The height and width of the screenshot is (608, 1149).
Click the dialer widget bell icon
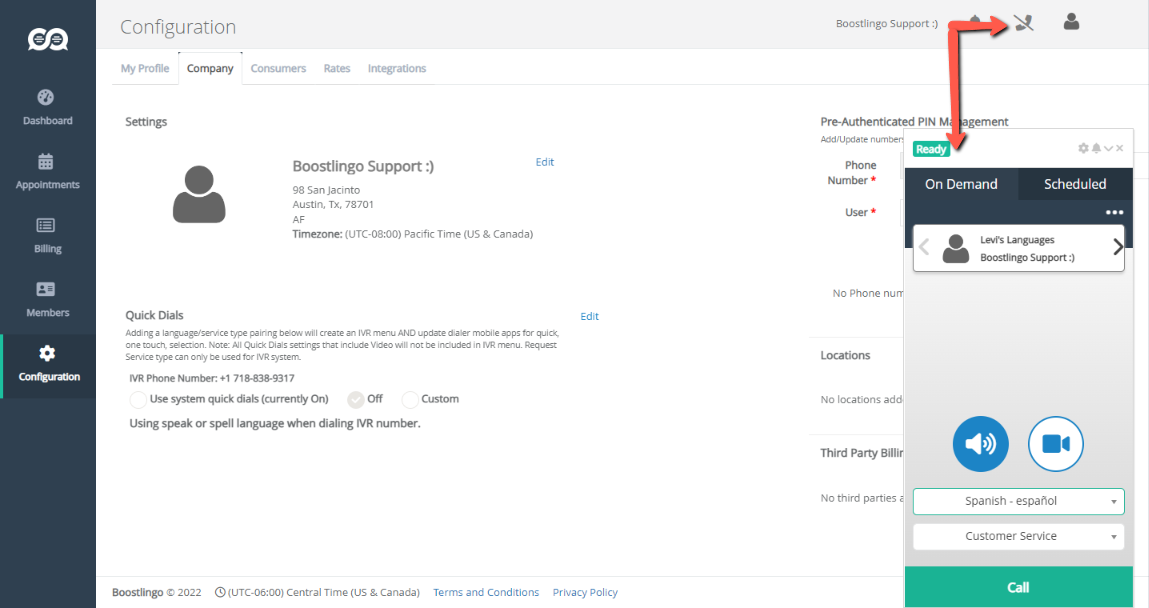(1096, 149)
